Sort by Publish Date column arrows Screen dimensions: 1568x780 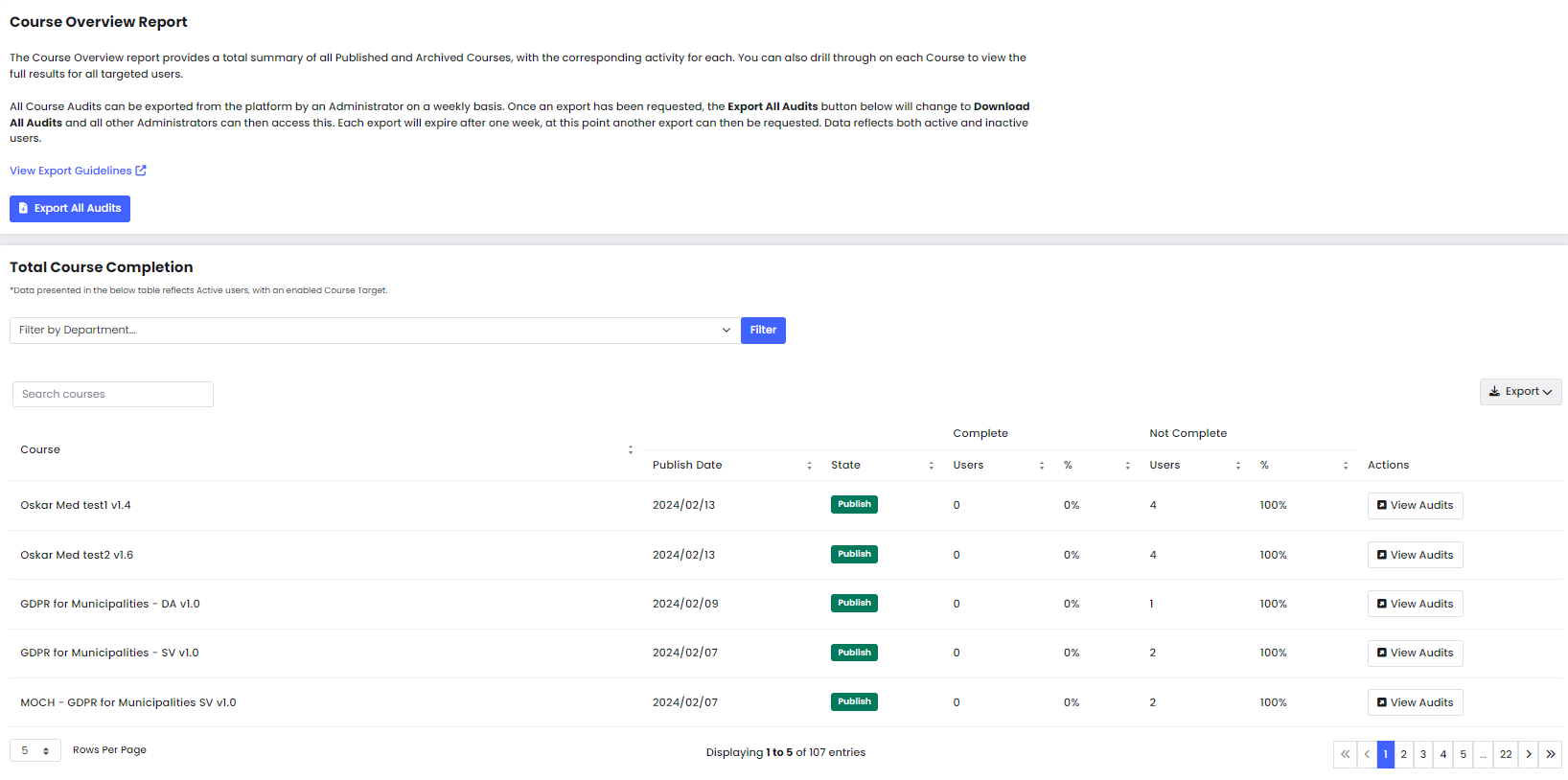coord(809,466)
